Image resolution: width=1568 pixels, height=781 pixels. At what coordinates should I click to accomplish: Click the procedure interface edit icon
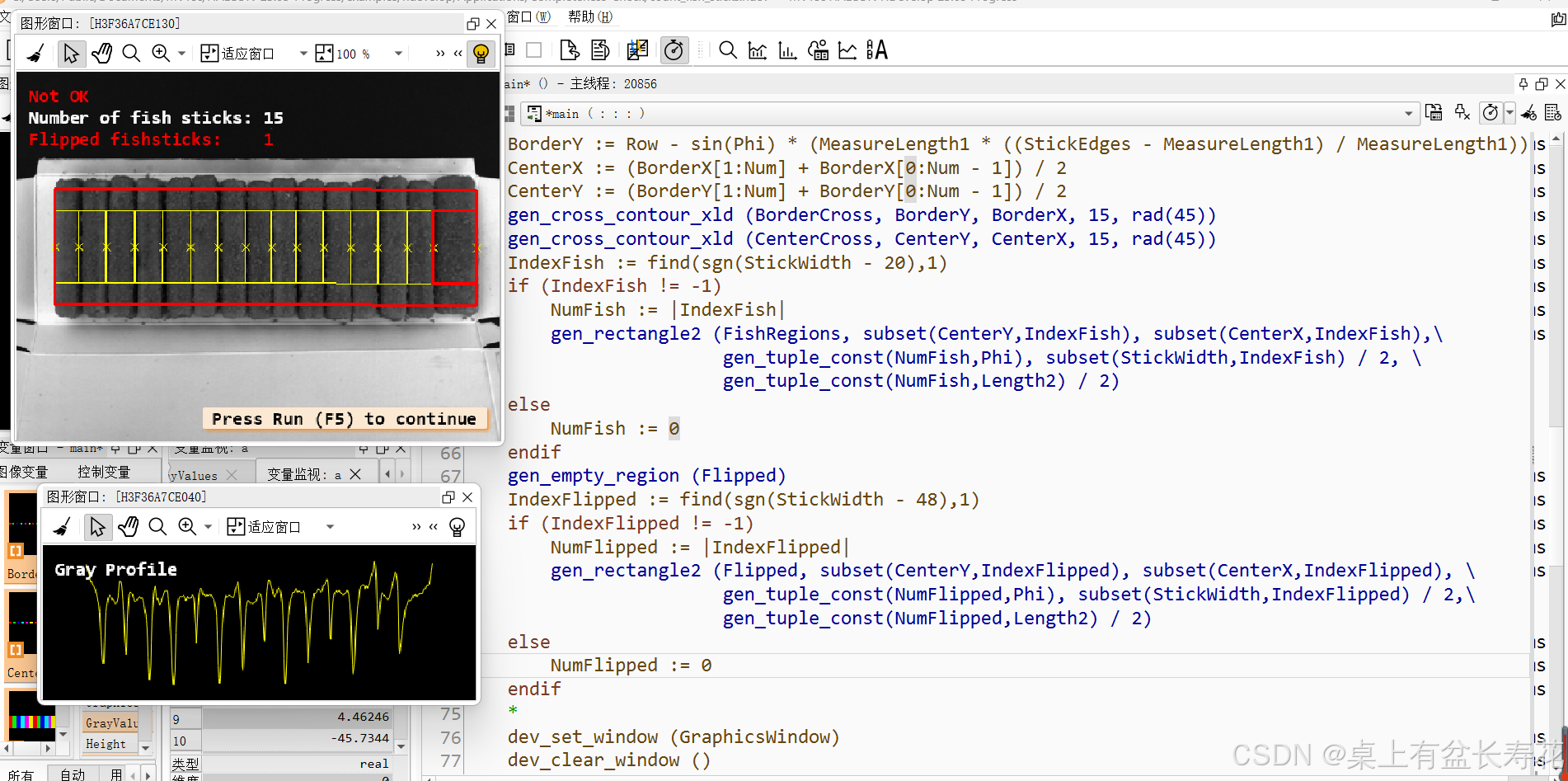tap(1434, 112)
